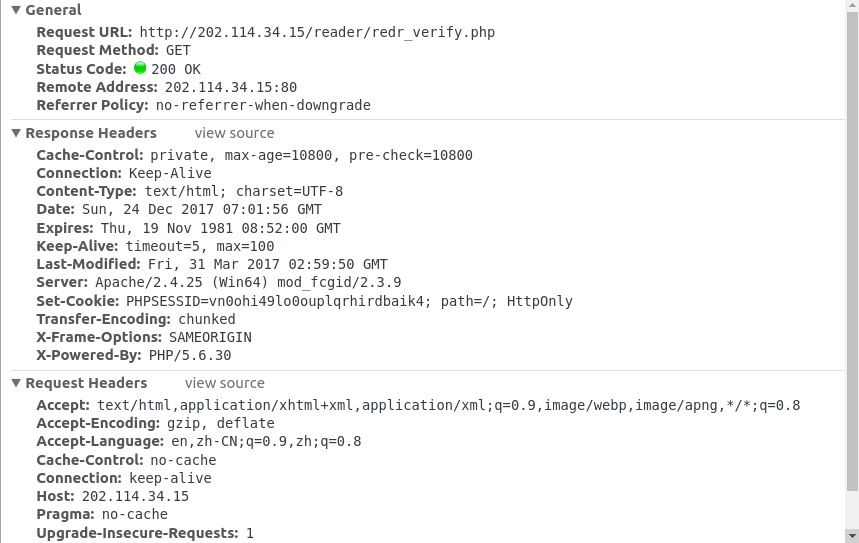Click view source next to Response Headers

[x=234, y=133]
